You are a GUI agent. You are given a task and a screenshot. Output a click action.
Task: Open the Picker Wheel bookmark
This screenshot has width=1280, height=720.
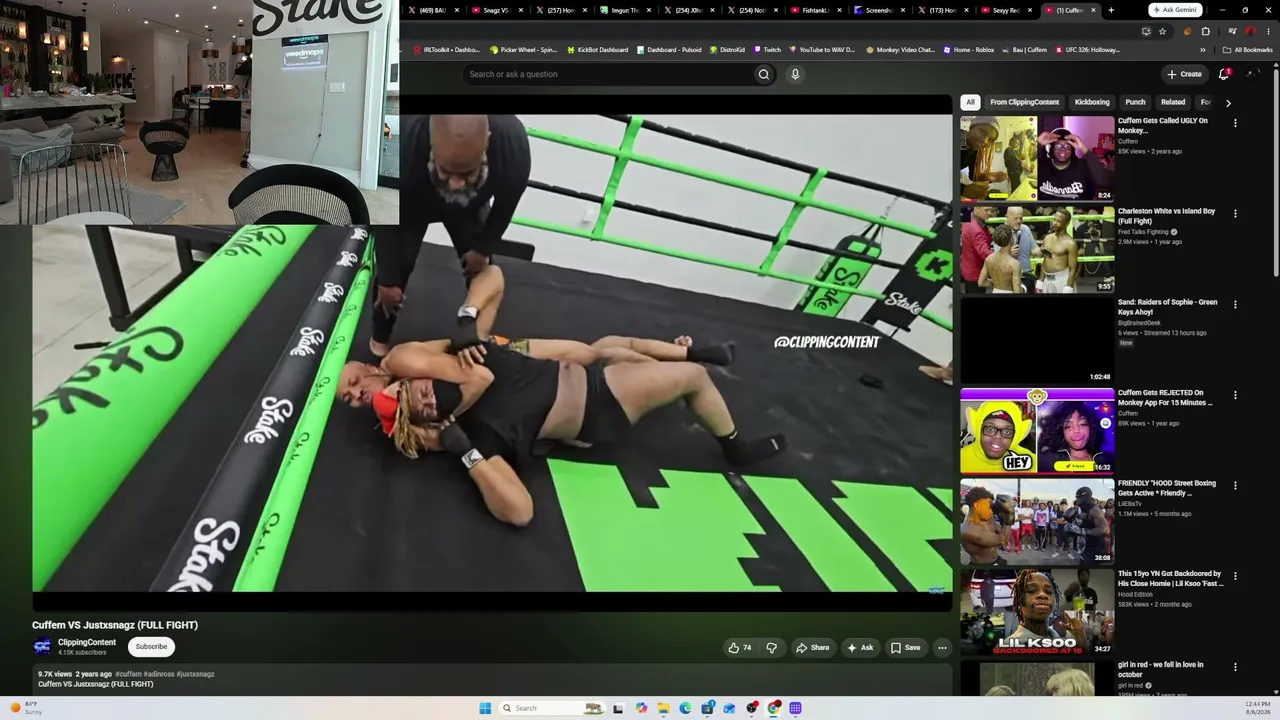pos(523,49)
